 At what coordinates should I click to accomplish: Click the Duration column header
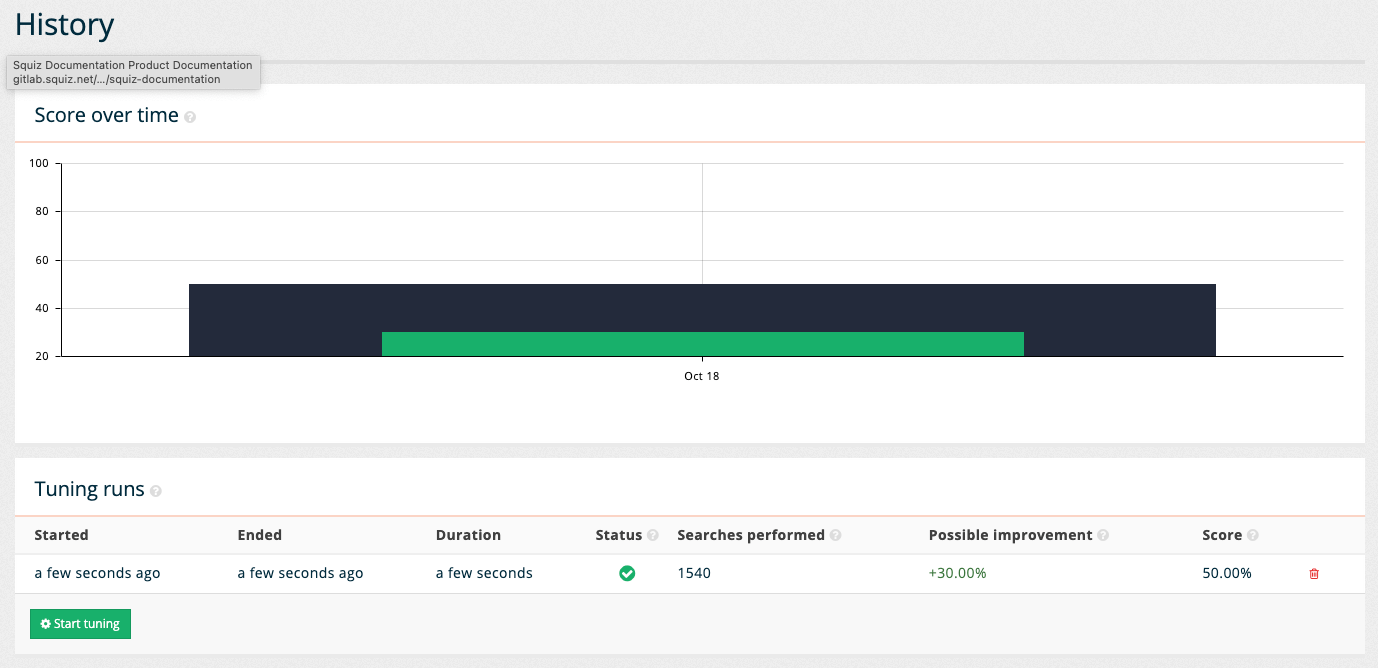[x=468, y=535]
